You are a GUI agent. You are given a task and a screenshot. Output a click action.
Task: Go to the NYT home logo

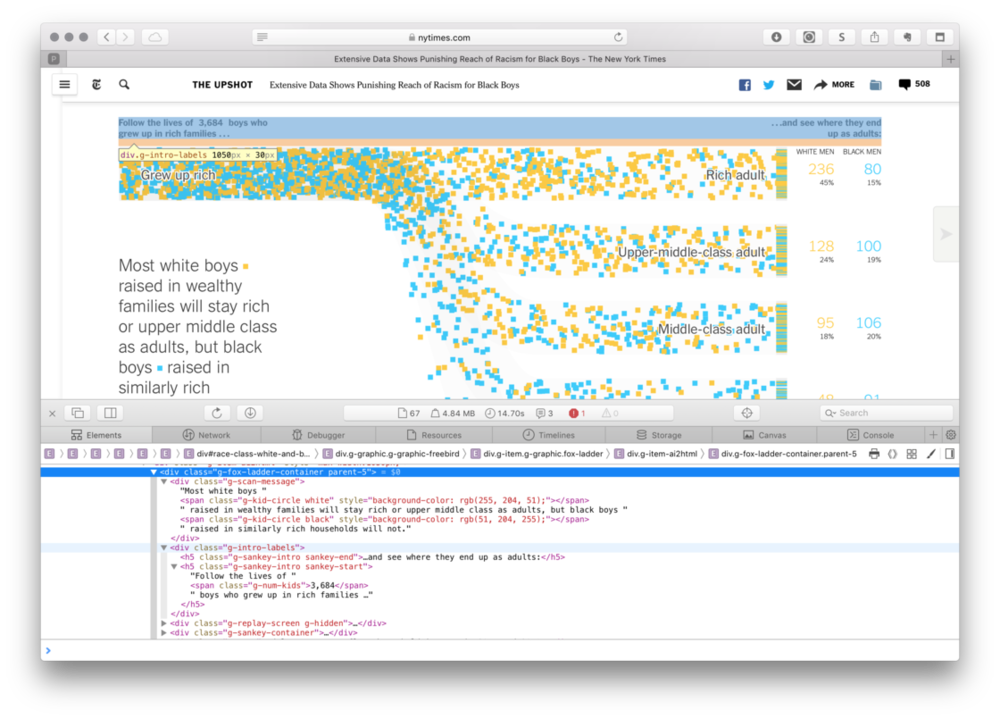pyautogui.click(x=96, y=84)
